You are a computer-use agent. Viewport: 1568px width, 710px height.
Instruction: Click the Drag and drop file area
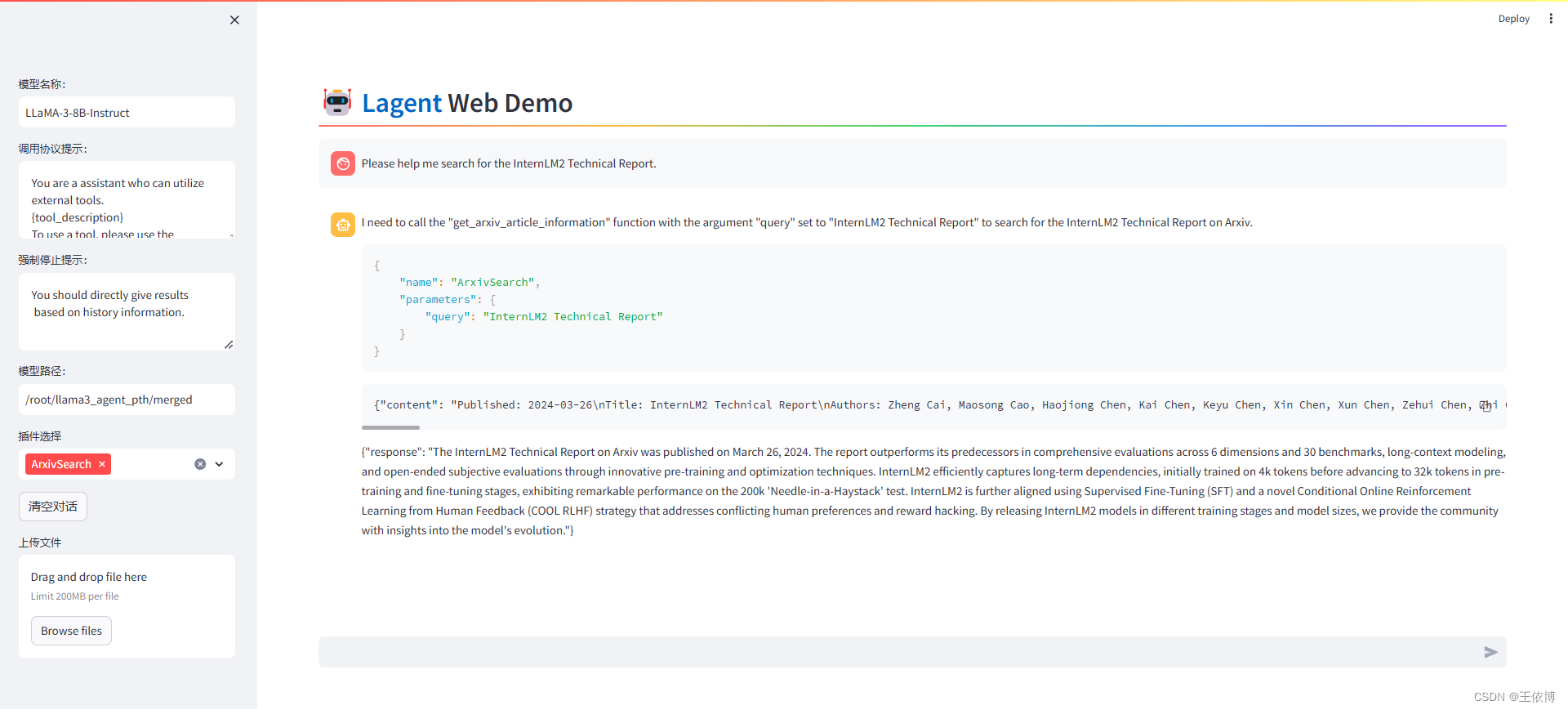127,606
